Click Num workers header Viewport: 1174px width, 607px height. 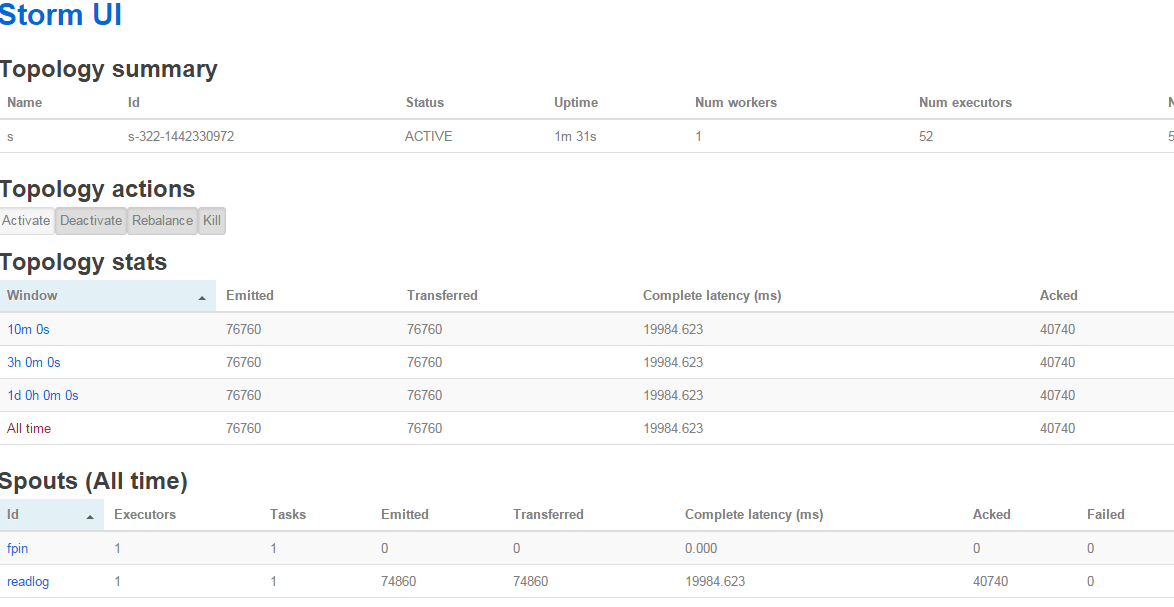[x=736, y=103]
